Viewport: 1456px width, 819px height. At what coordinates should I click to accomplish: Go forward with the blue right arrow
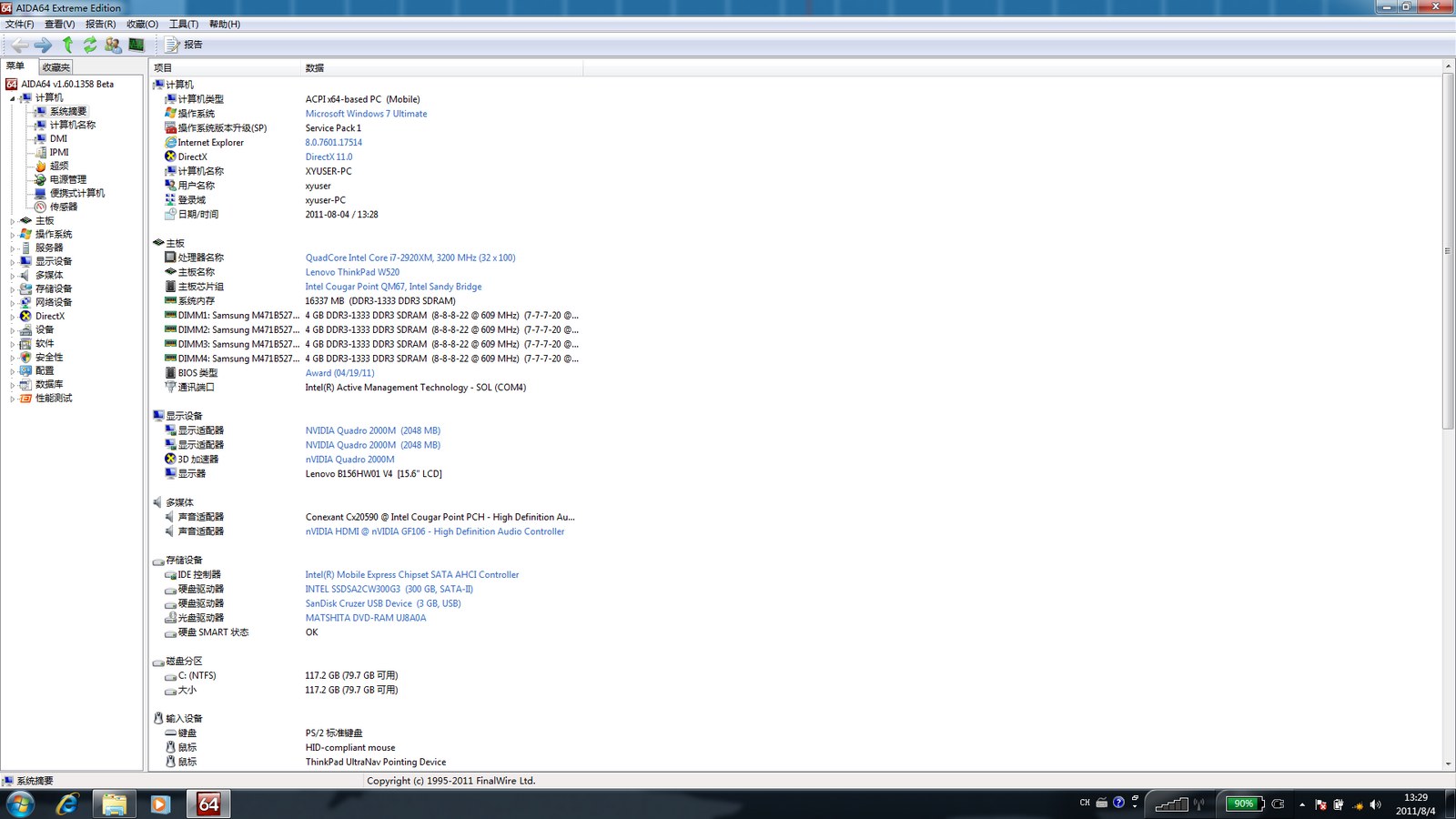coord(43,45)
